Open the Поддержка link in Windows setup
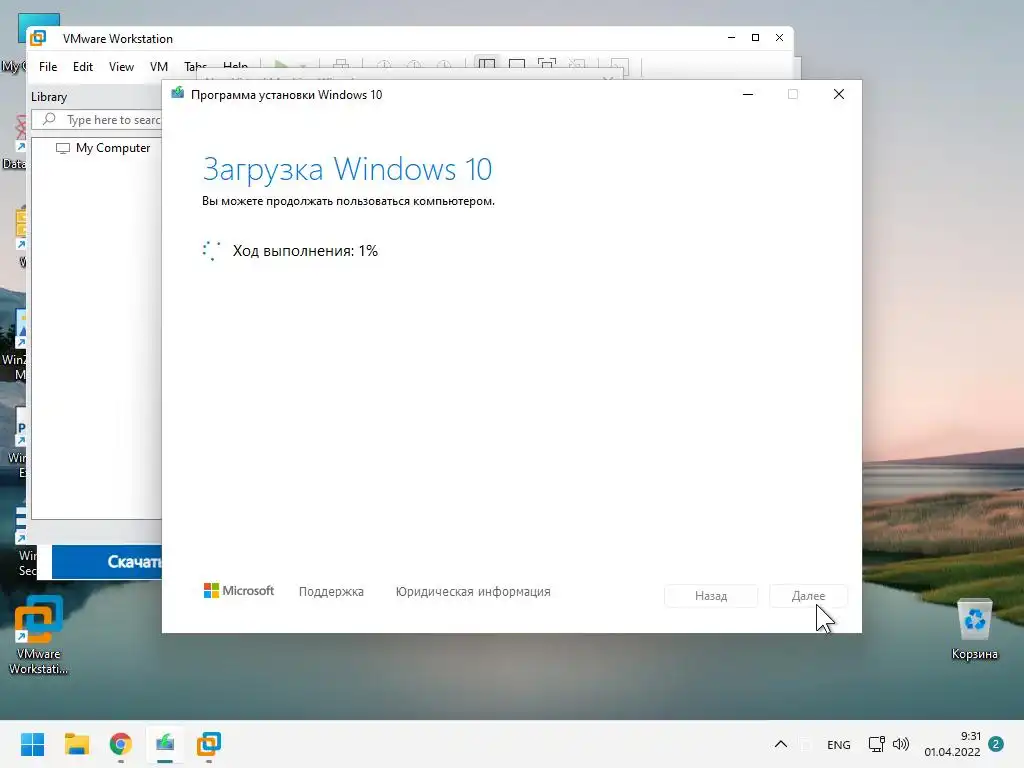 coord(331,592)
